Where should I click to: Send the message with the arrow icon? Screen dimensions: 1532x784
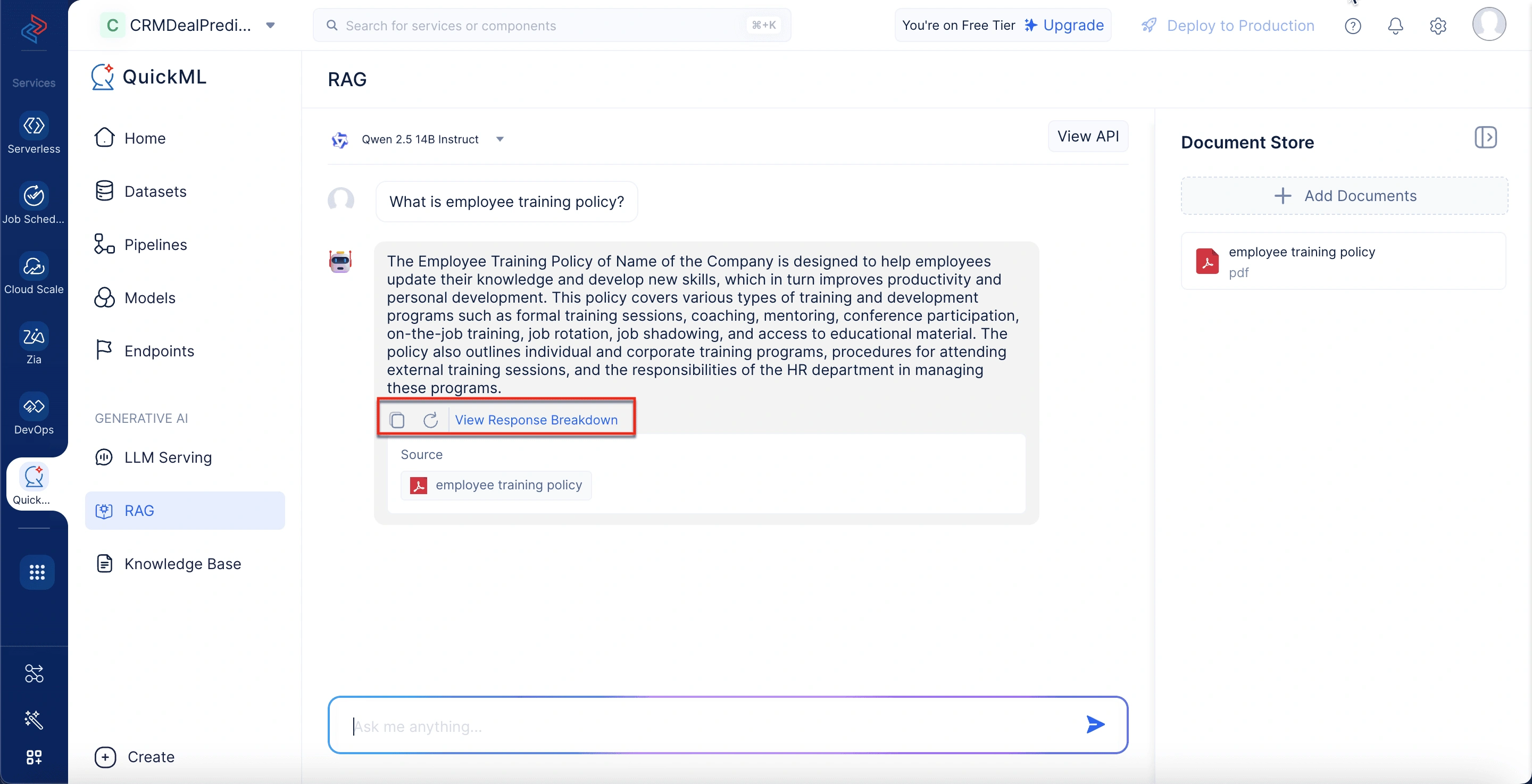click(x=1095, y=724)
